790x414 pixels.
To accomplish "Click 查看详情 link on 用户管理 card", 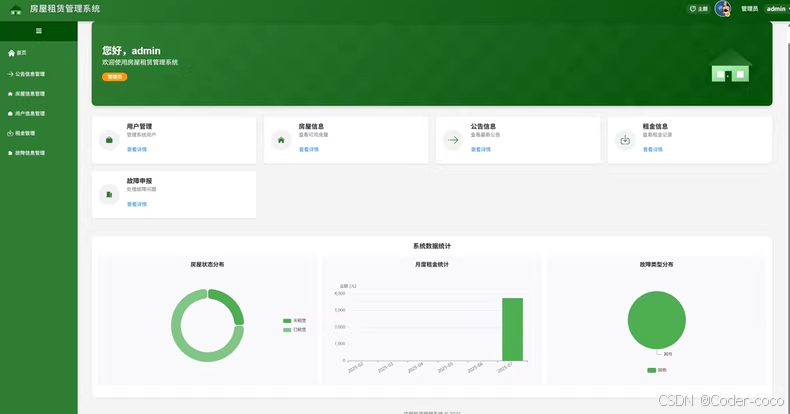I will tap(137, 150).
